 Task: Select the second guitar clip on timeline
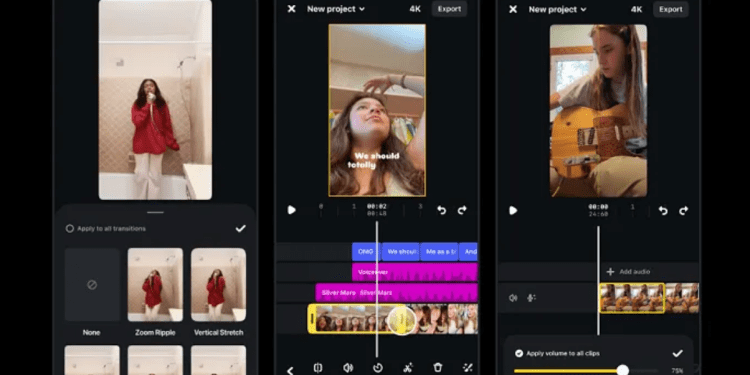click(683, 298)
